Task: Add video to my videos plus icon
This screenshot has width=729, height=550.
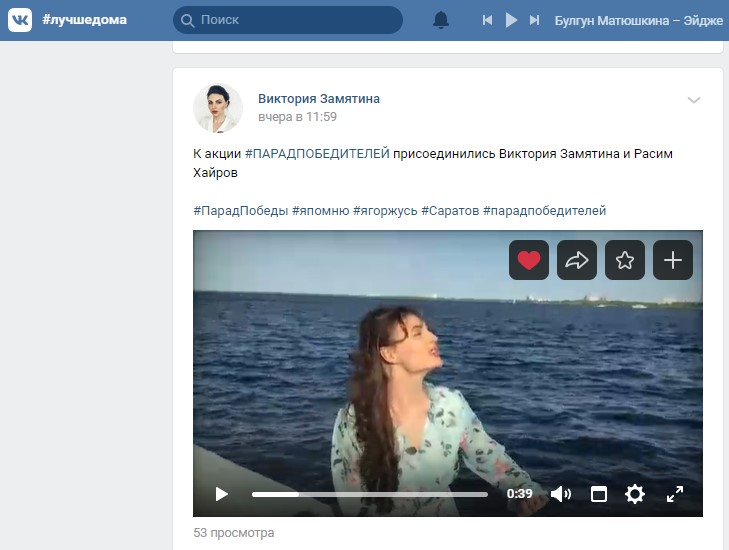Action: pos(673,260)
